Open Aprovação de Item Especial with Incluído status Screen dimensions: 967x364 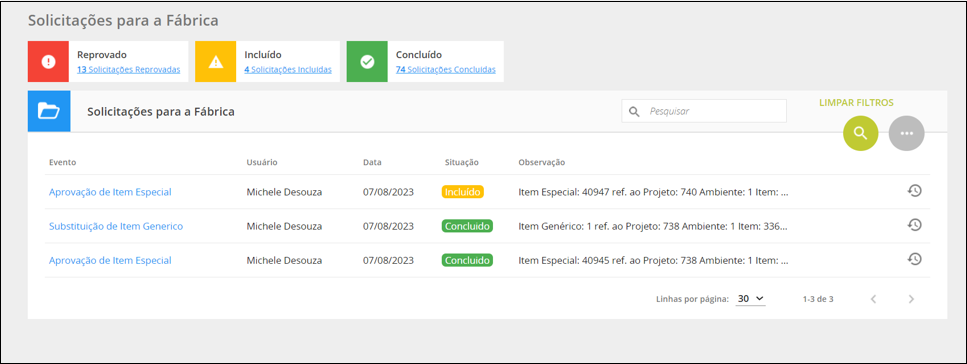pyautogui.click(x=110, y=192)
